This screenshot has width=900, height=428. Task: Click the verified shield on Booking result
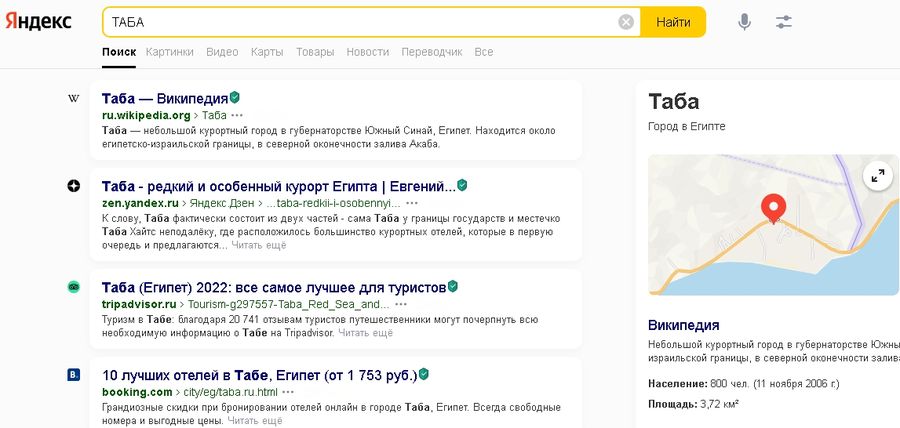point(424,374)
